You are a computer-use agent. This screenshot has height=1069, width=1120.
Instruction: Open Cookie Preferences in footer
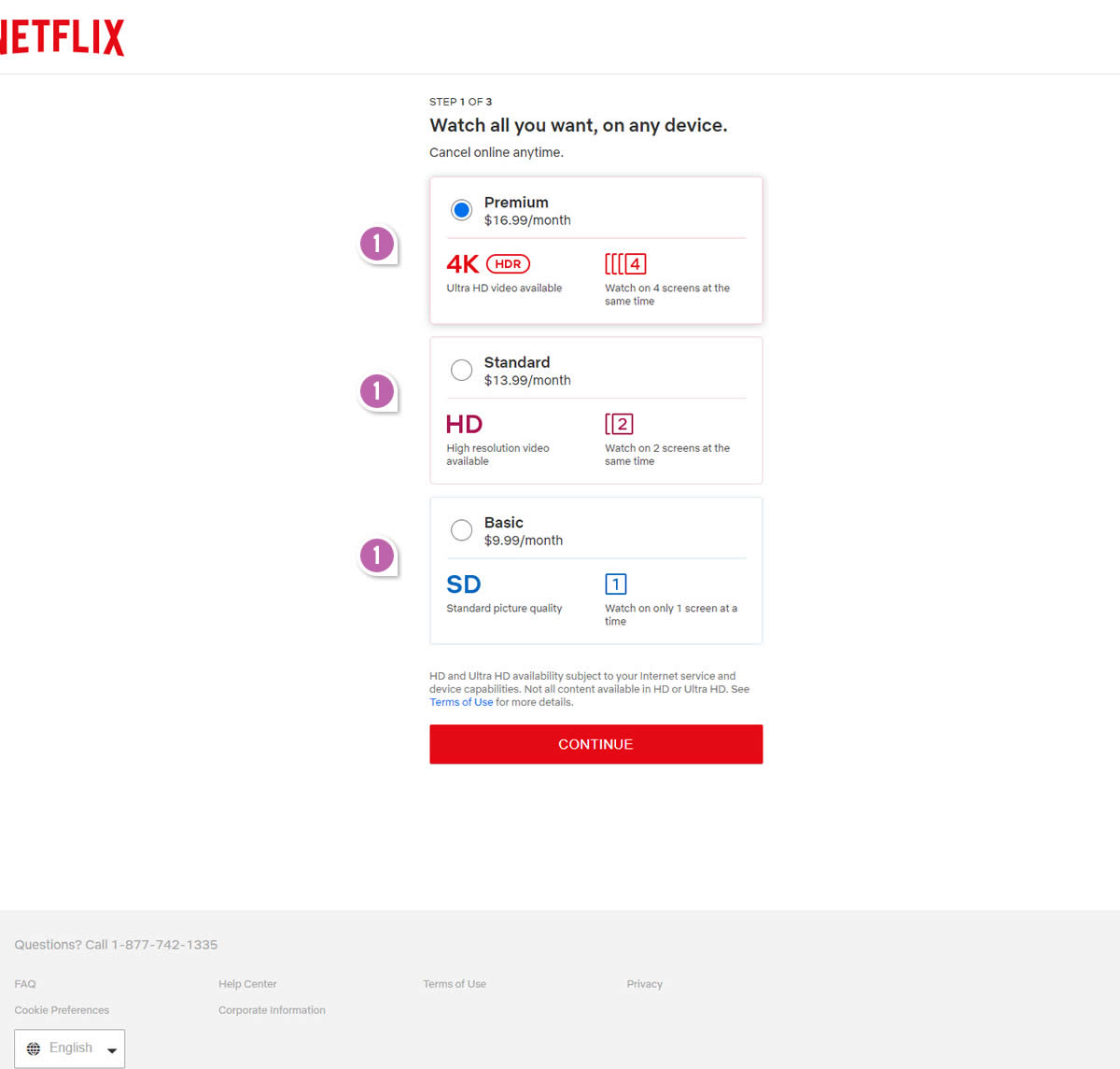pyautogui.click(x=62, y=1010)
